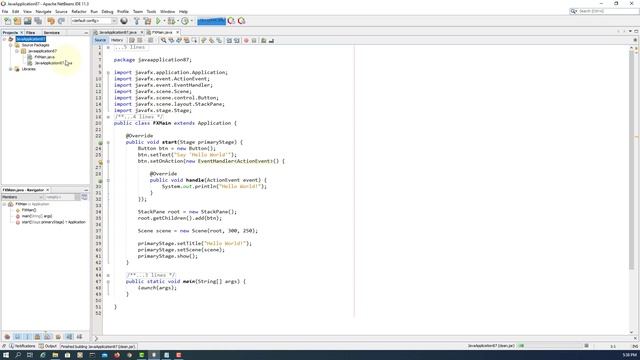Click the Notifications icon in status bar
The height and width of the screenshot is (360, 640).
[x=11, y=346]
